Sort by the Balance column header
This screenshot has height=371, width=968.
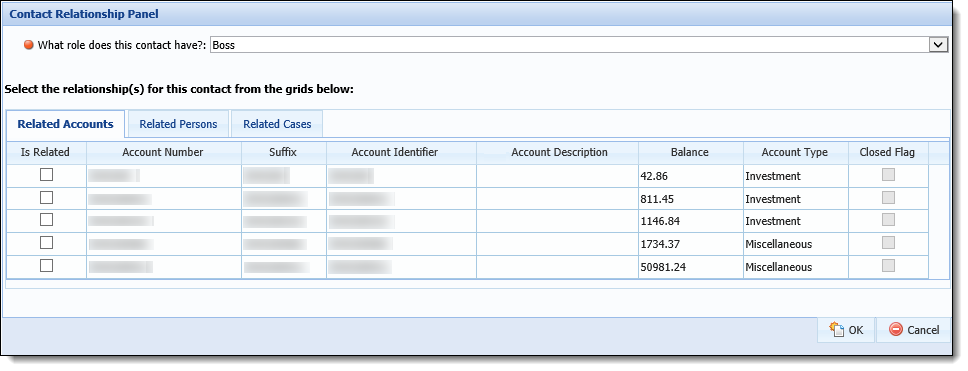tap(690, 152)
